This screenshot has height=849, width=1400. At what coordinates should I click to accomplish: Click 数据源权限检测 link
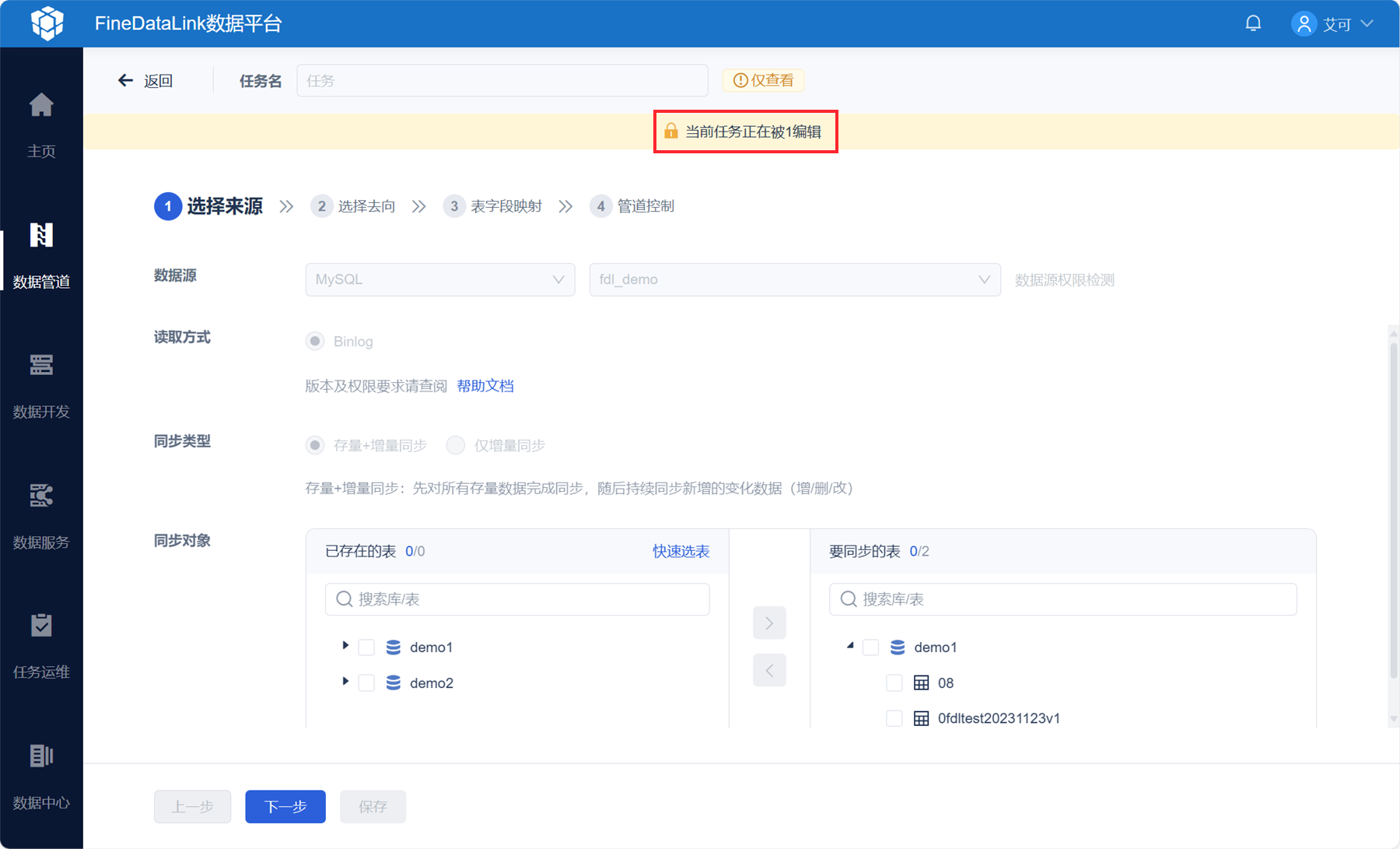point(1065,280)
